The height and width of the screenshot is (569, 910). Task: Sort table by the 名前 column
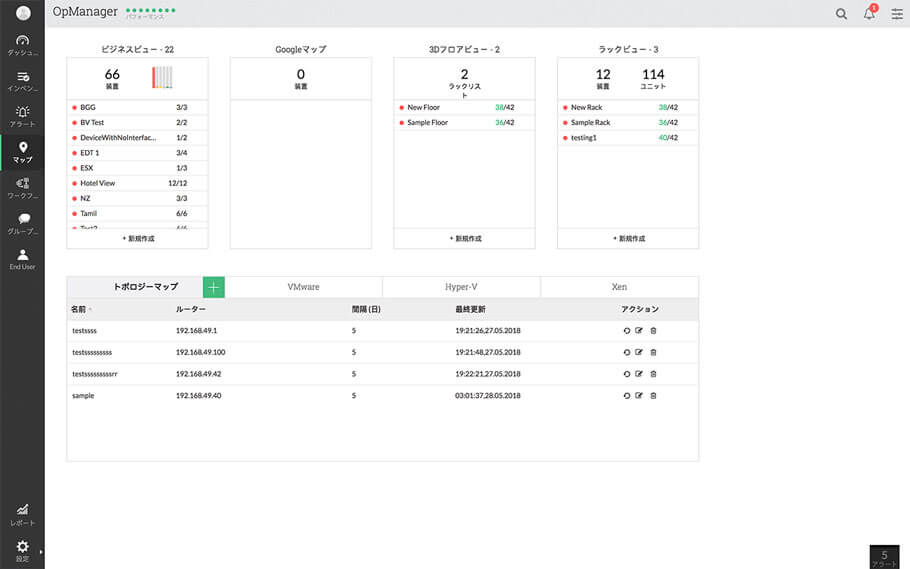coord(78,309)
